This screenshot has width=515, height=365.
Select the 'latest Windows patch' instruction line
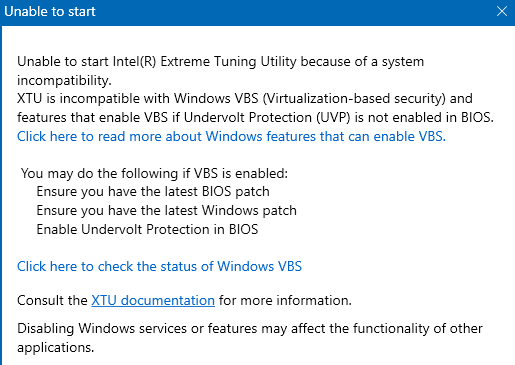166,211
